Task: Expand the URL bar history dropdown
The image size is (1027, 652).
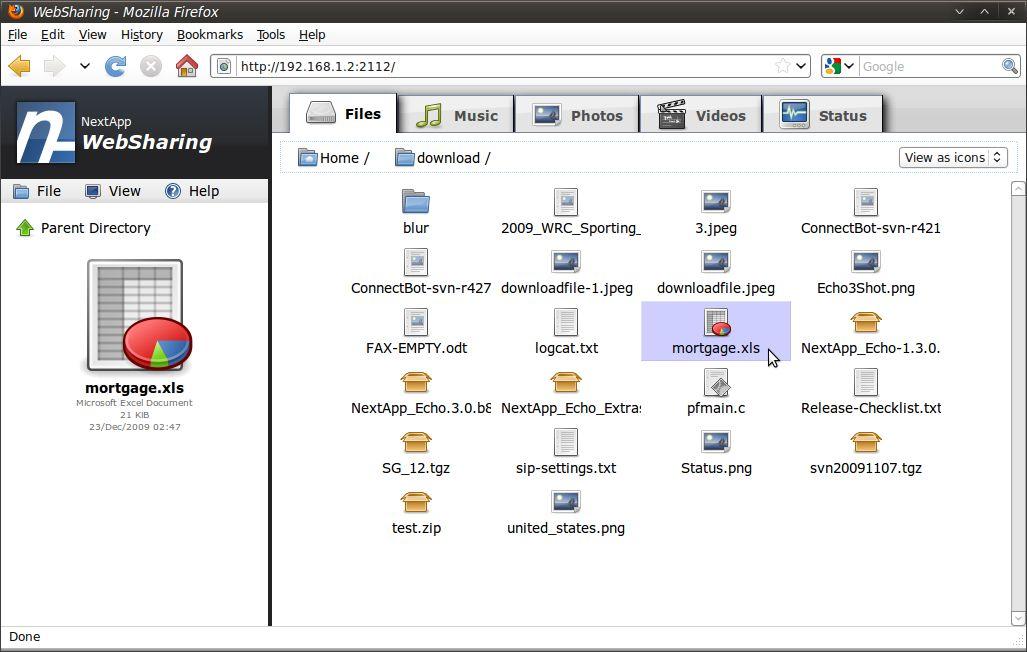Action: [x=801, y=66]
